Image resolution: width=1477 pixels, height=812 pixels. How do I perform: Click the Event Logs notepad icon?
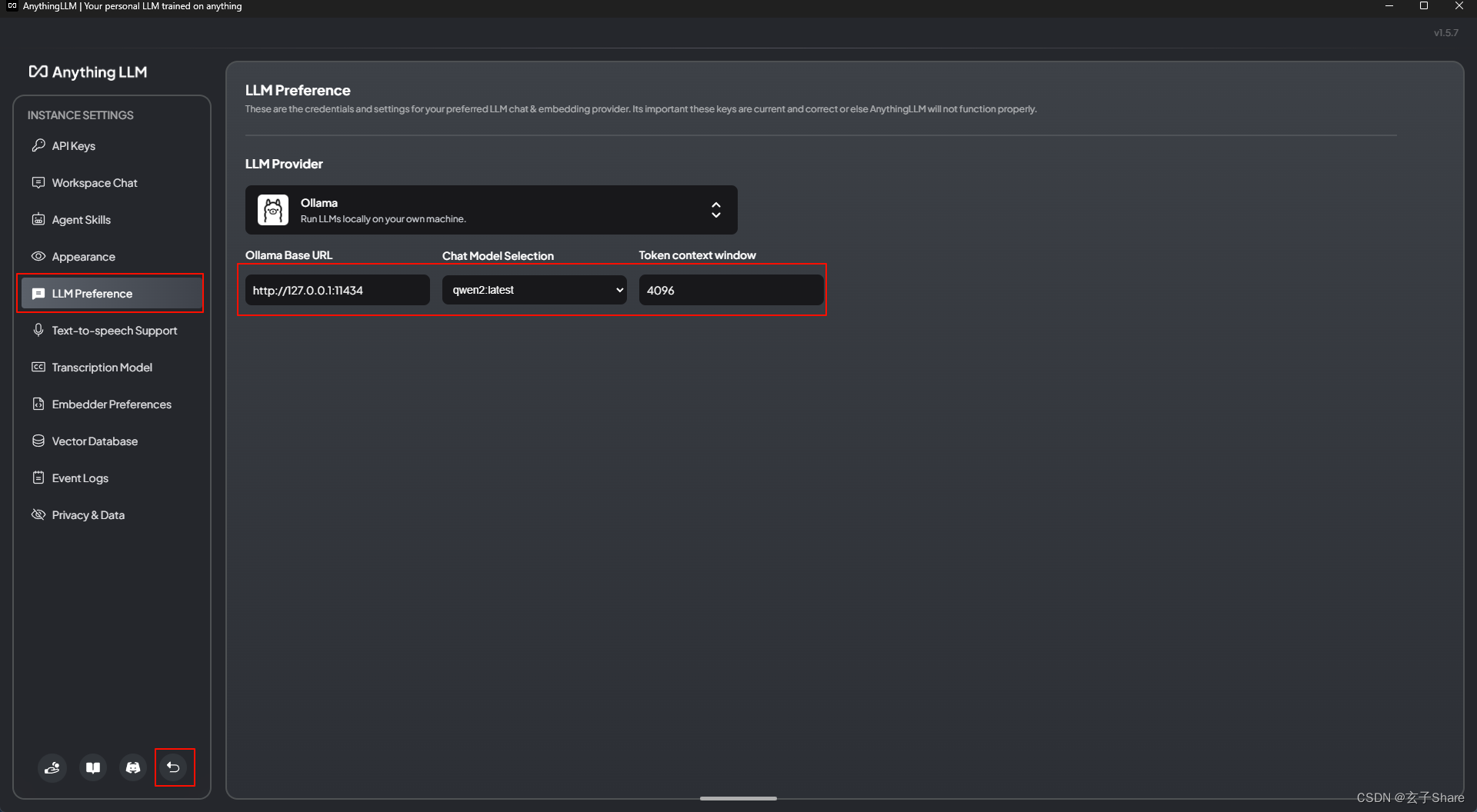tap(38, 478)
